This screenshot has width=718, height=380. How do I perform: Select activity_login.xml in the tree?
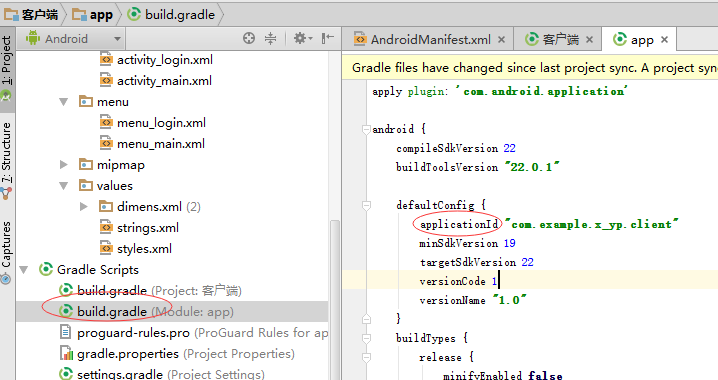click(157, 60)
